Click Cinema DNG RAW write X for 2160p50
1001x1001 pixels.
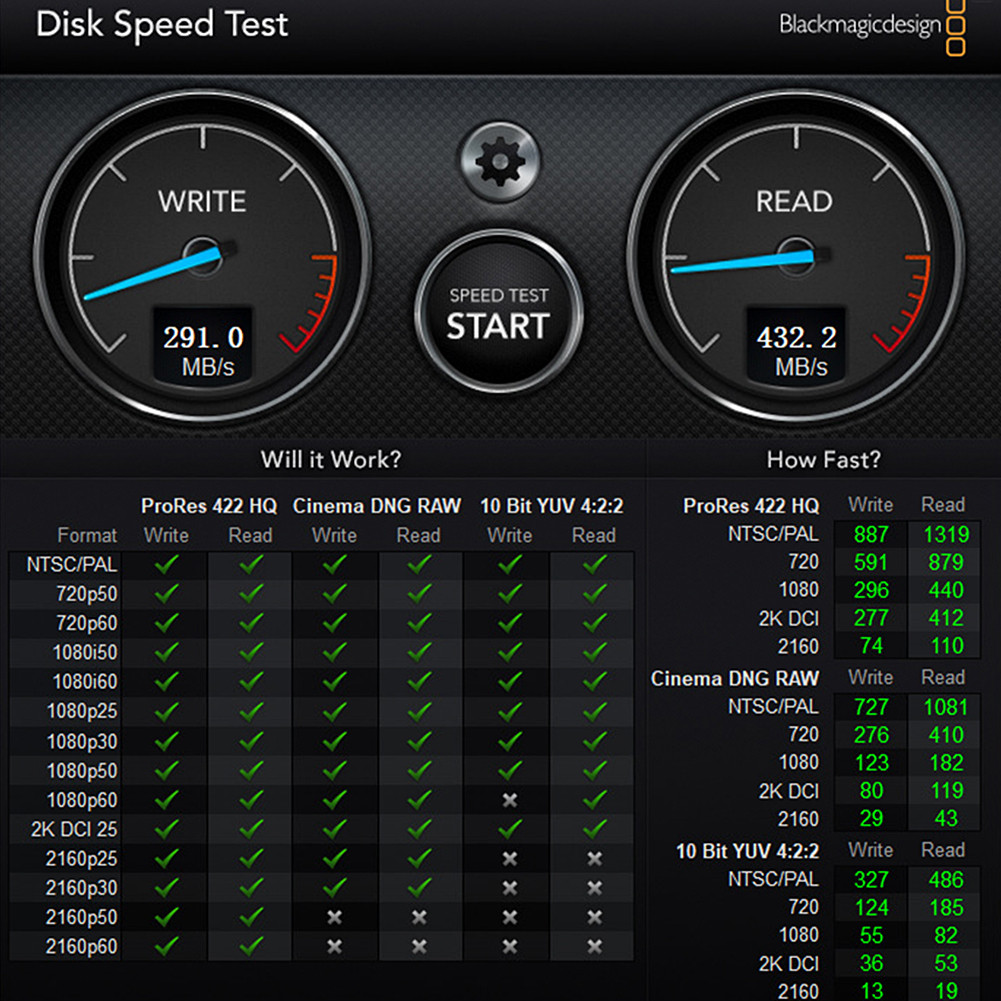click(x=334, y=917)
